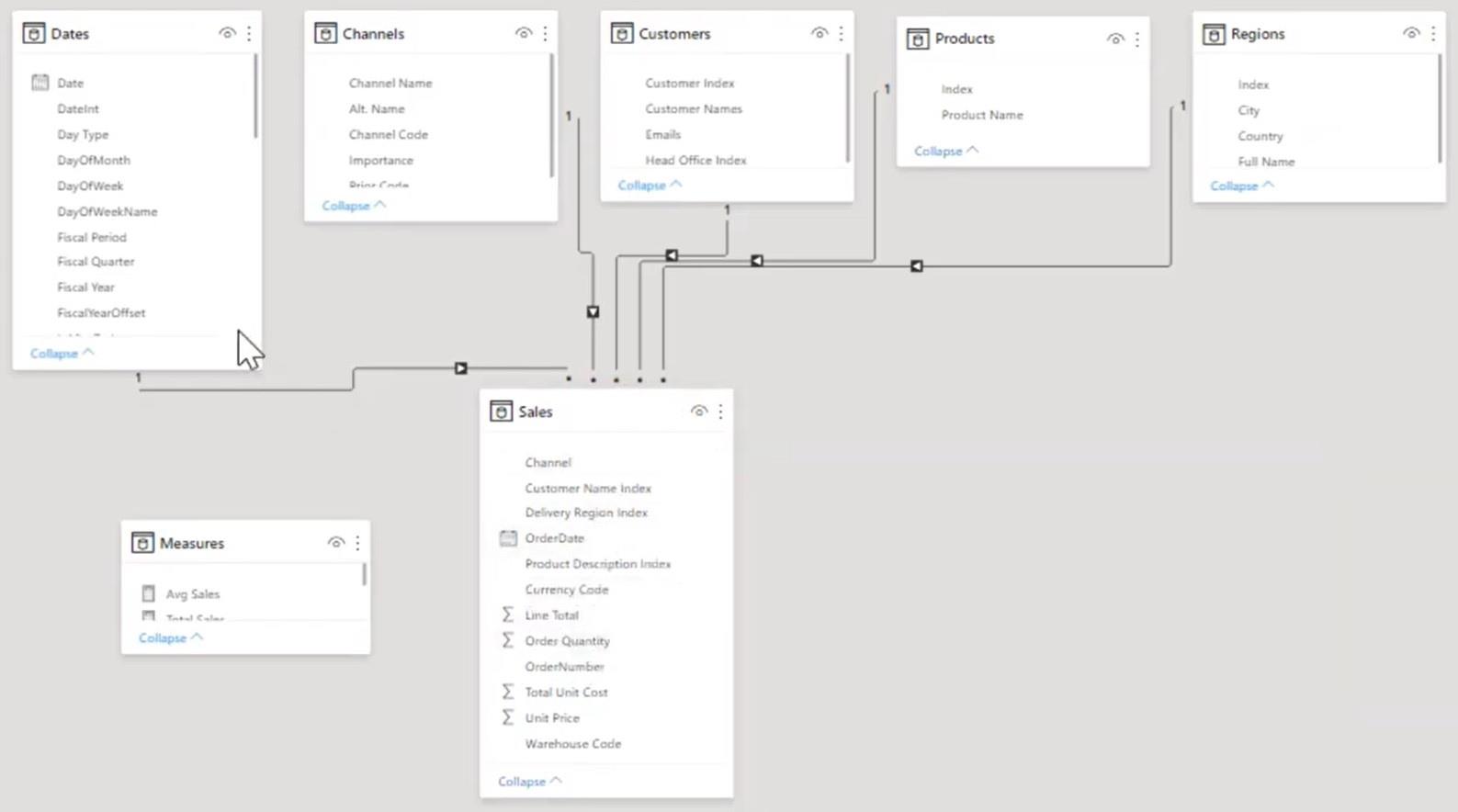Select Warehouse Code field in Sales
The width and height of the screenshot is (1458, 812).
point(573,744)
